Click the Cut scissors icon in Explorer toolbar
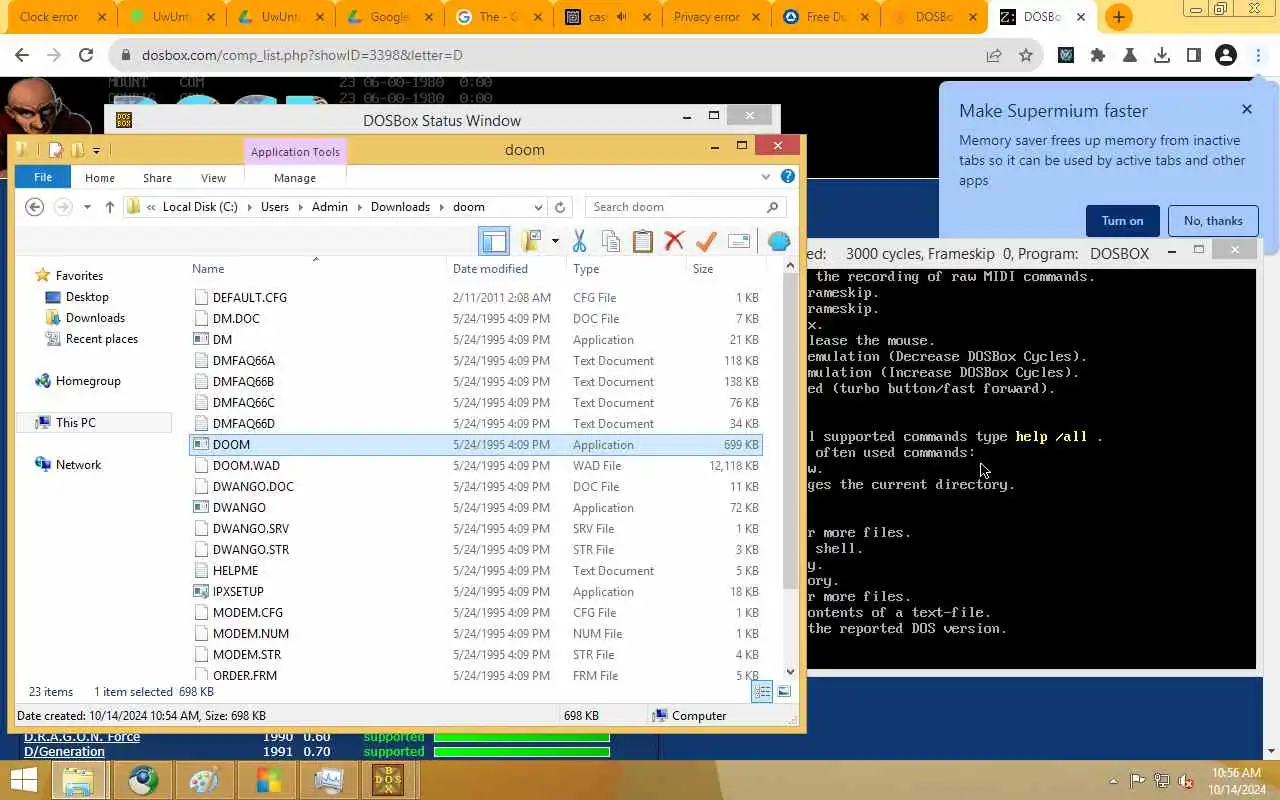Screen dimensions: 1280x800 pos(579,241)
